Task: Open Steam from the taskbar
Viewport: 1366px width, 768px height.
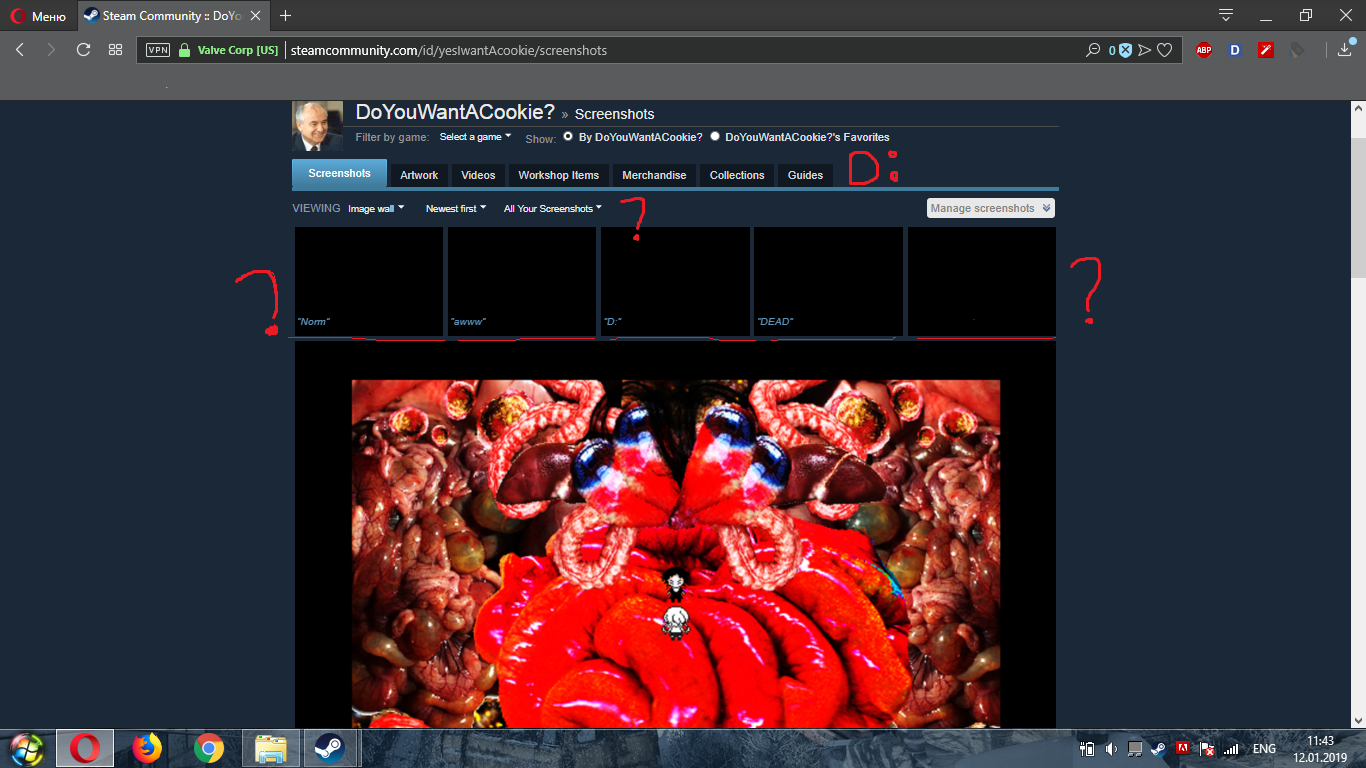Action: (x=331, y=748)
